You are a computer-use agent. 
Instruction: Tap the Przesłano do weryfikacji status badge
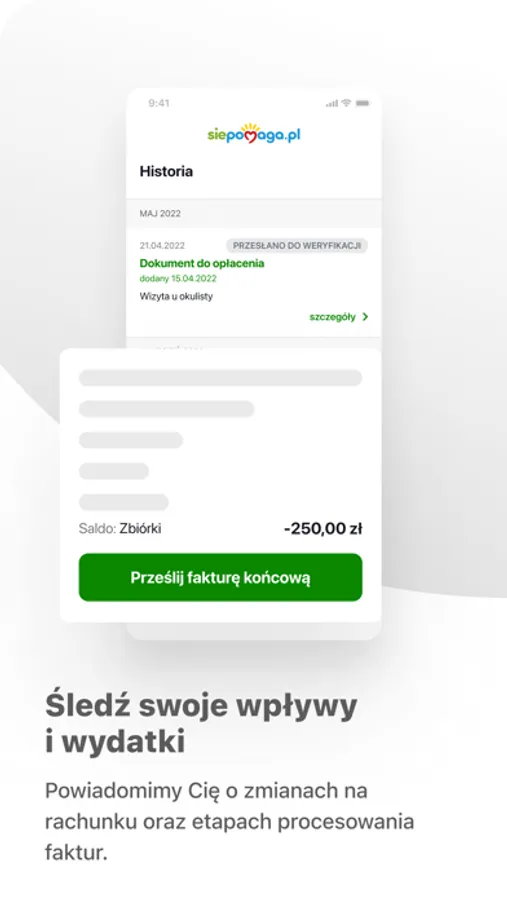(x=297, y=246)
